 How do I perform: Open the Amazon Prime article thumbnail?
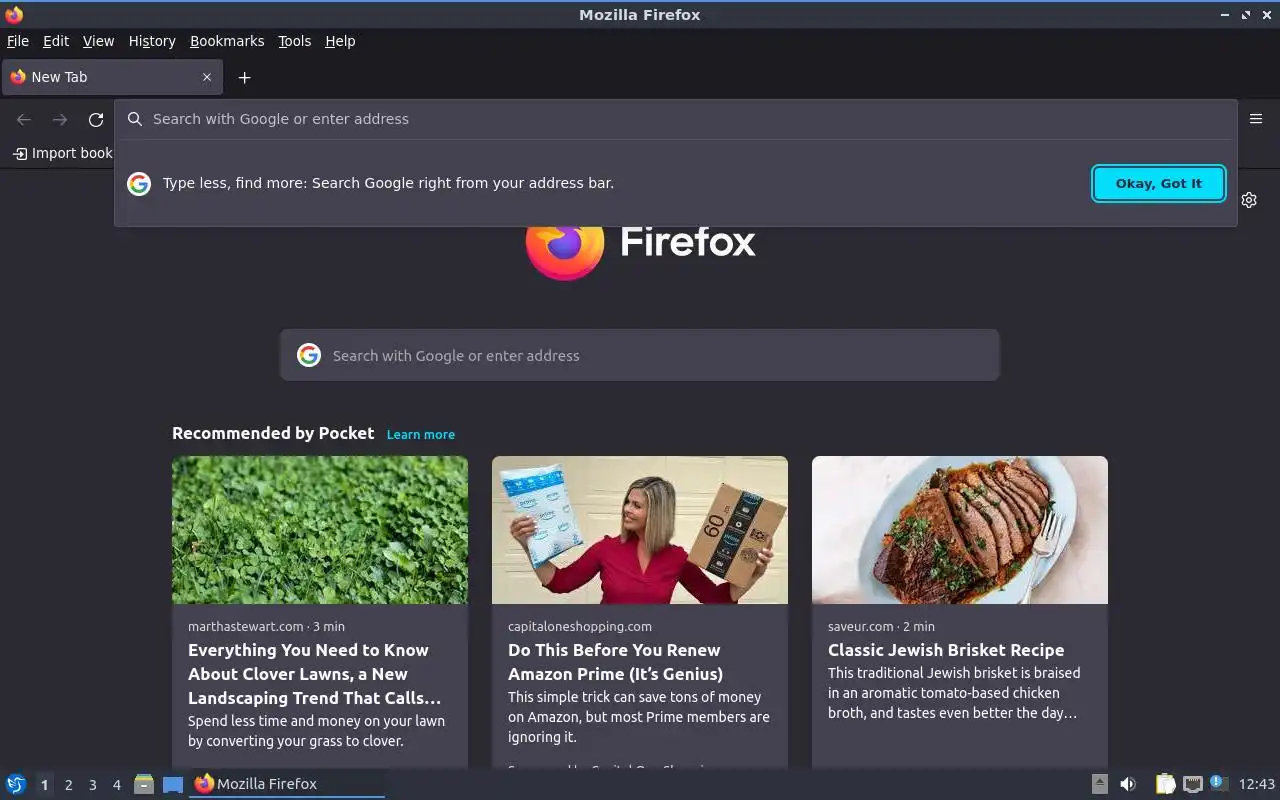coord(640,530)
